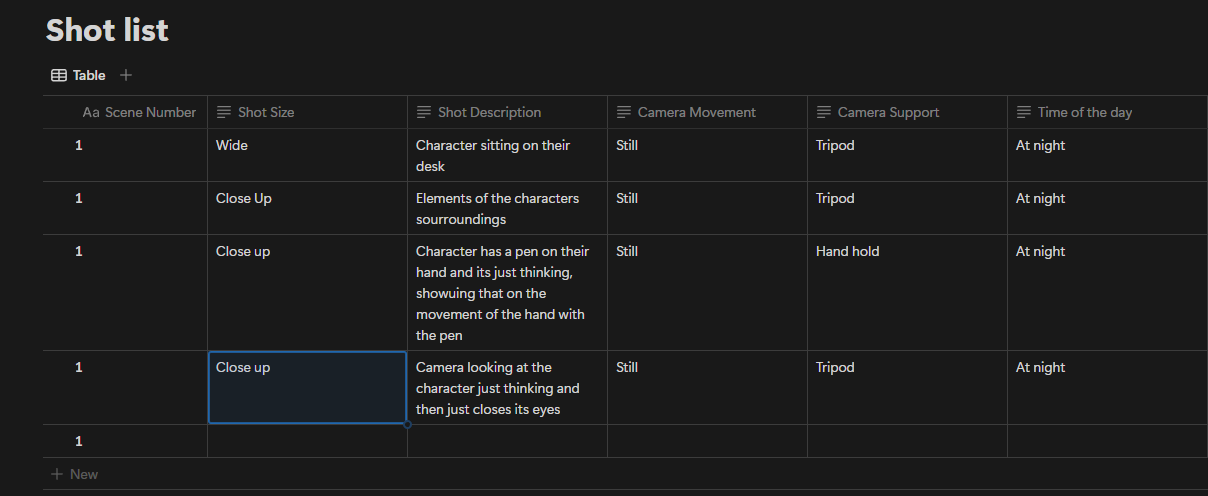
Task: Select 'Still' cell in the Wide shot row
Action: [707, 155]
